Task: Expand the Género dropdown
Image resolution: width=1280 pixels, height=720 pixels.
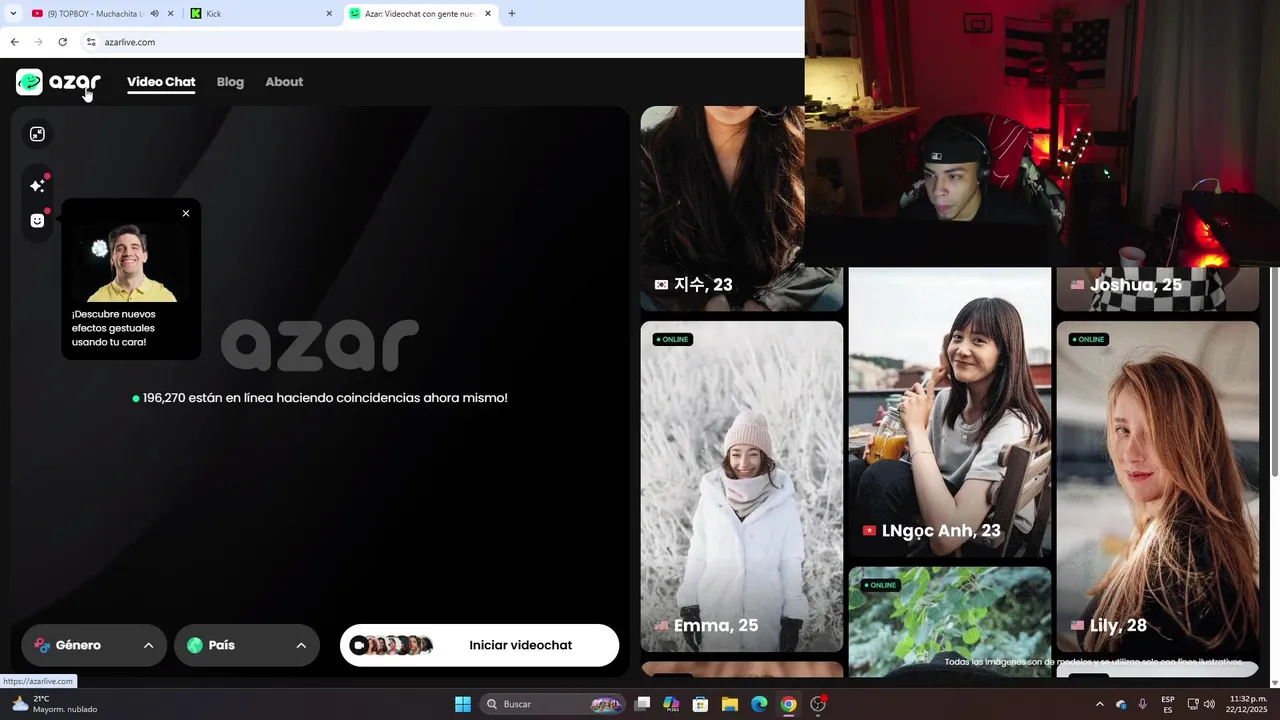Action: click(x=94, y=645)
